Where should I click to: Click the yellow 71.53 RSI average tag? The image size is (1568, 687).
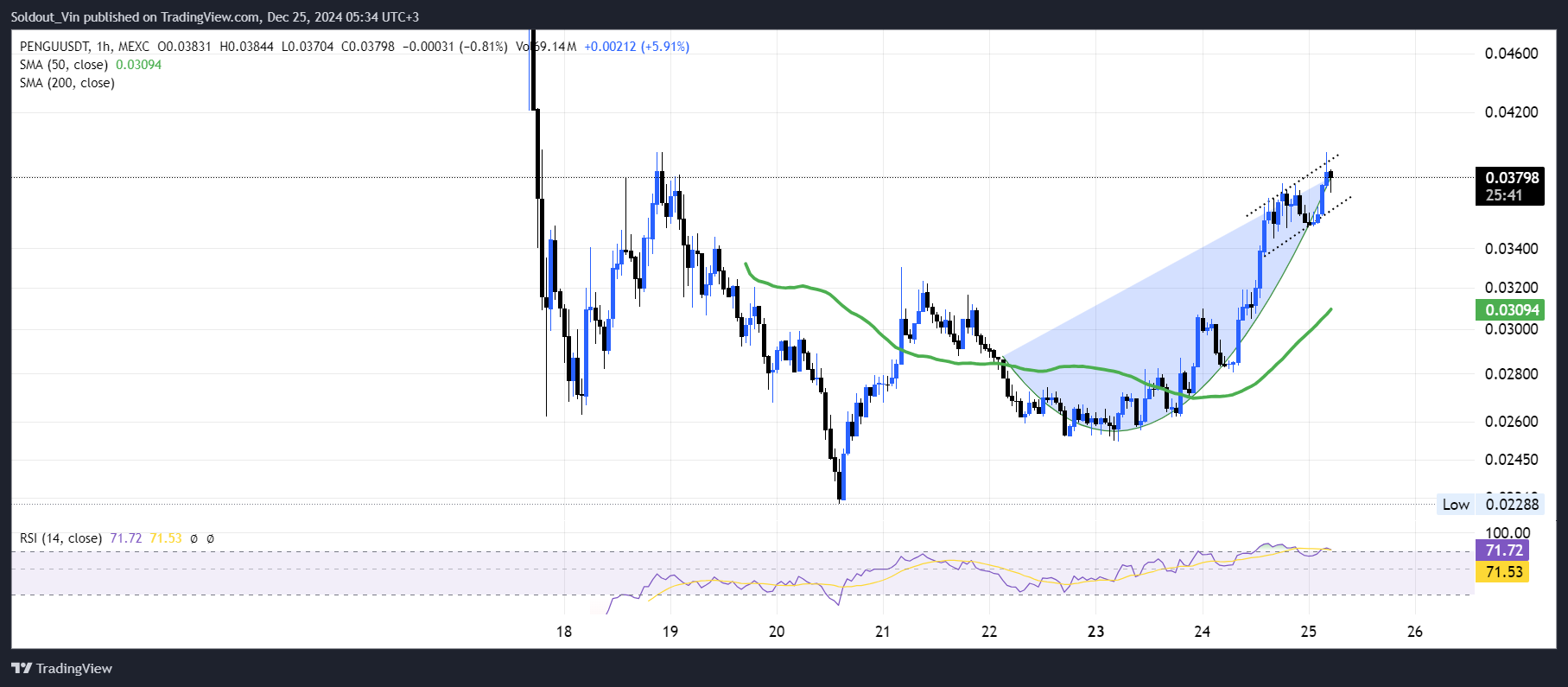[1503, 571]
